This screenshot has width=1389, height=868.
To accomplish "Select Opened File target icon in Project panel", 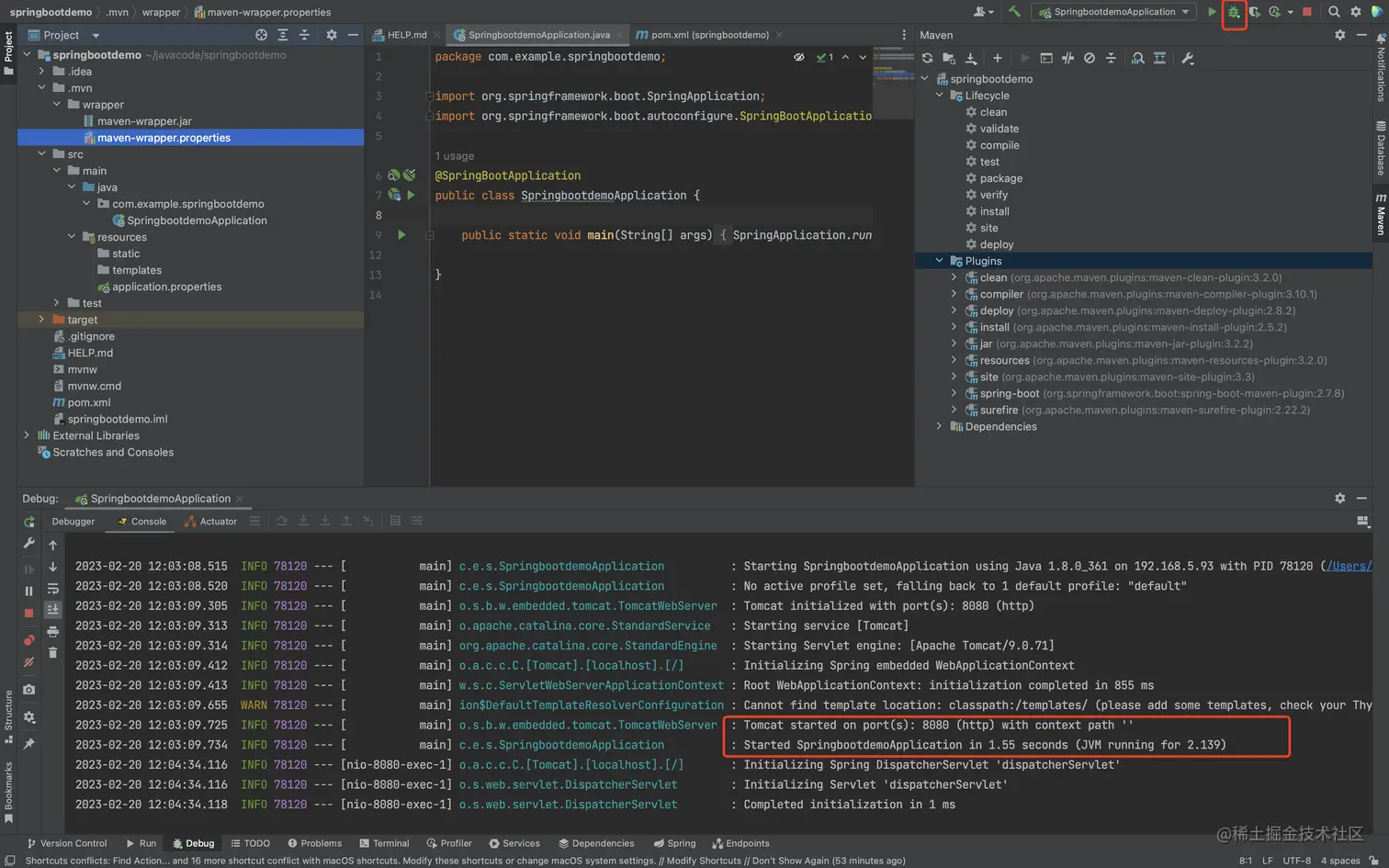I will point(261,35).
